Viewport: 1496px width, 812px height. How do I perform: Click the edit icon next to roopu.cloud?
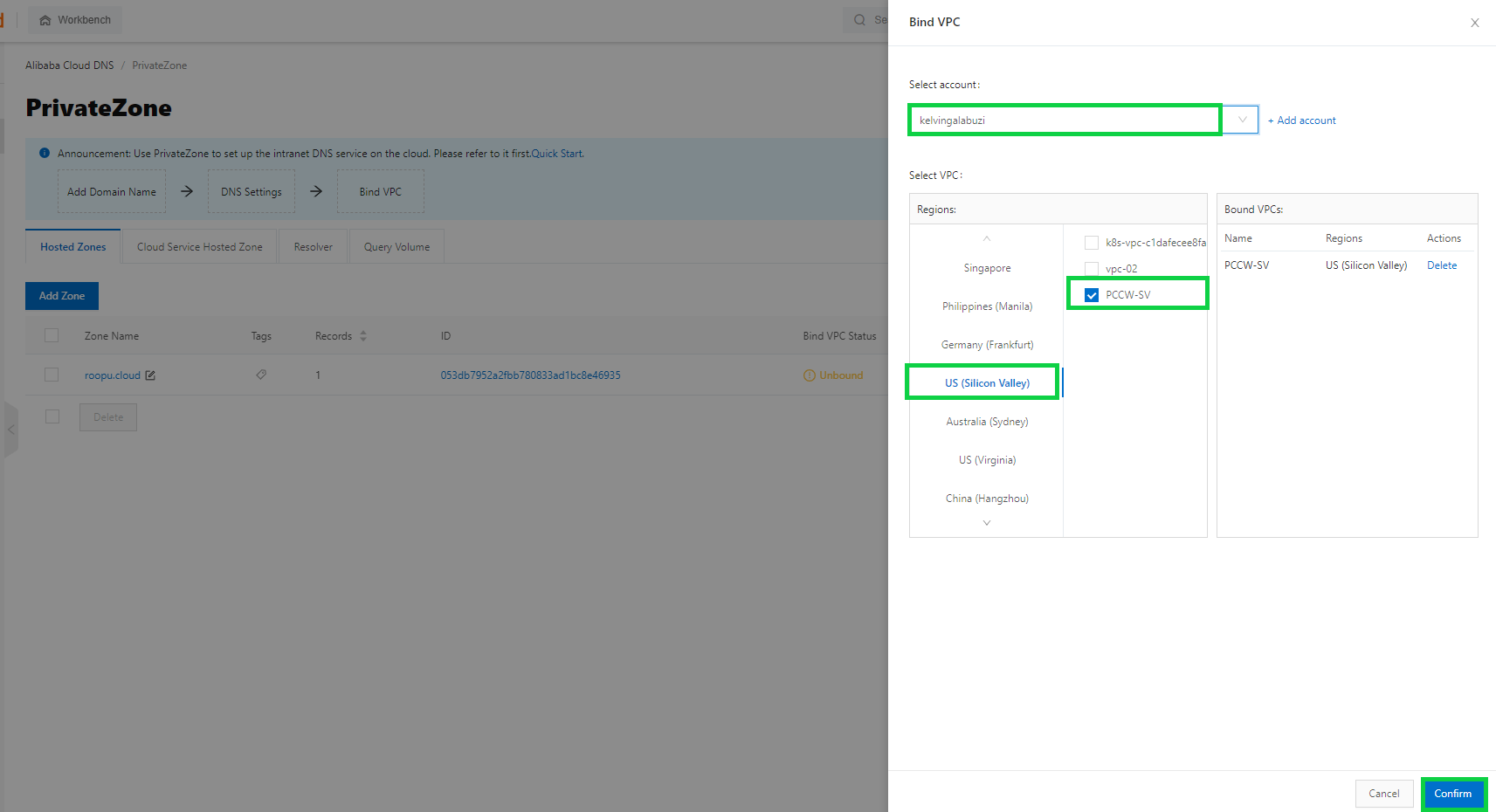(150, 375)
